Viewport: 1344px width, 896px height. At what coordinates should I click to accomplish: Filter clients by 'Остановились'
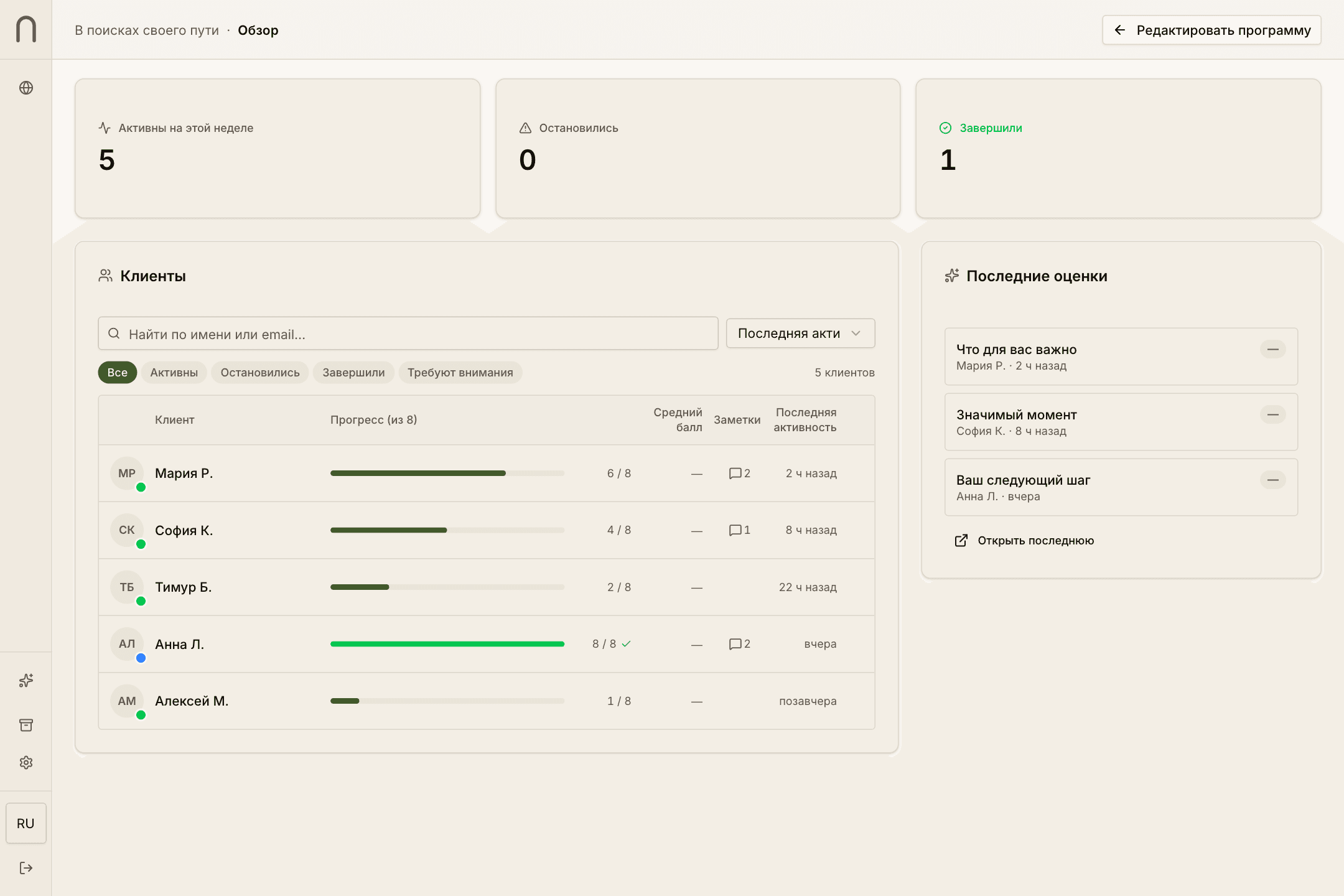tap(260, 373)
